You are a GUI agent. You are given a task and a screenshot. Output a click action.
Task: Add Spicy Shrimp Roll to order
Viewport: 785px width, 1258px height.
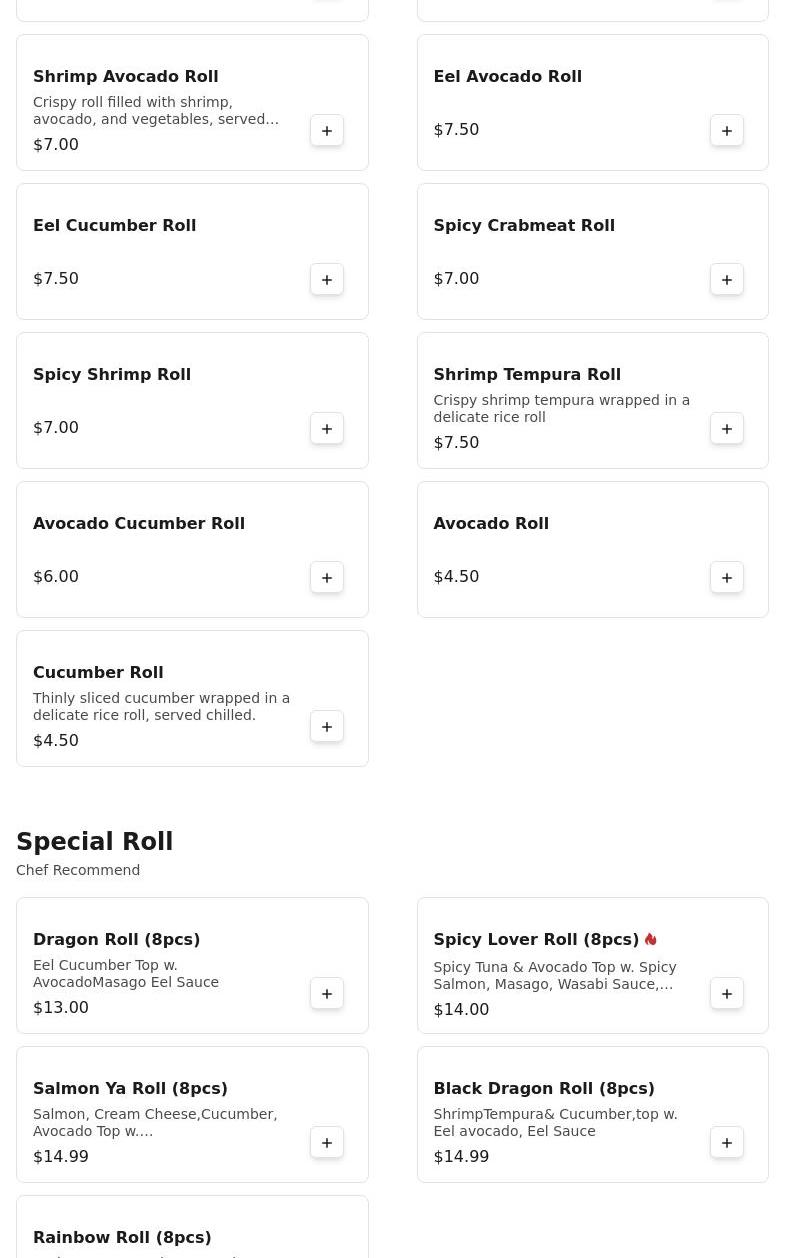[x=327, y=429]
